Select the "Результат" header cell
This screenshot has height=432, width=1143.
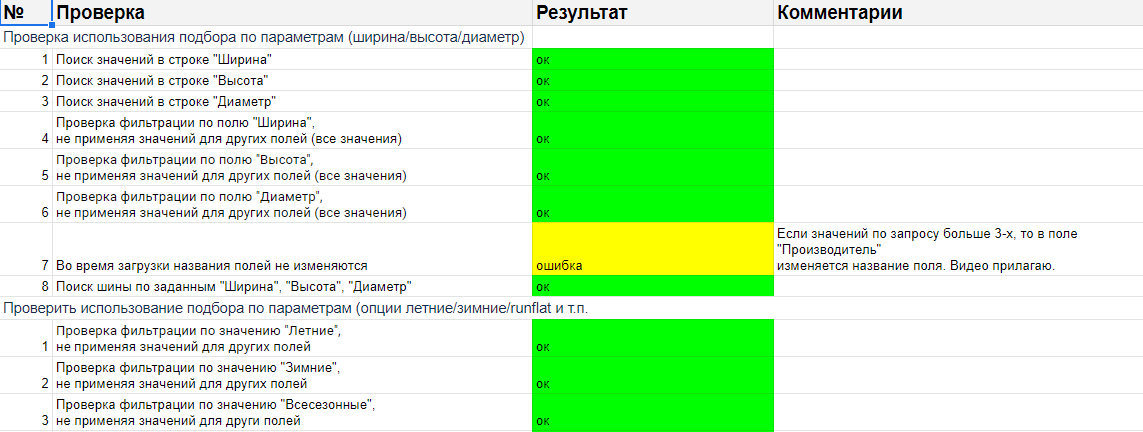pos(652,12)
